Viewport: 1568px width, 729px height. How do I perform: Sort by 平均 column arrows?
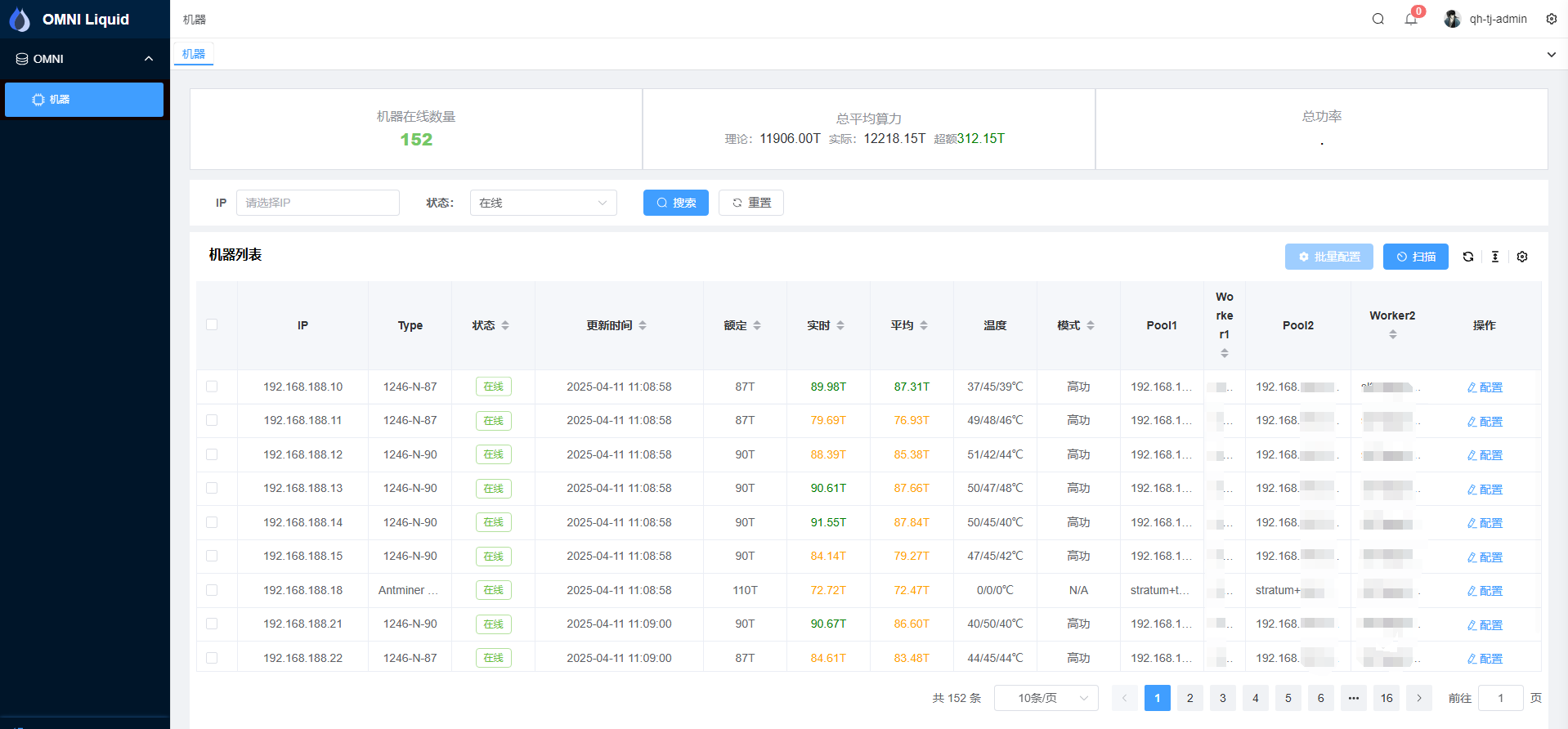[924, 325]
